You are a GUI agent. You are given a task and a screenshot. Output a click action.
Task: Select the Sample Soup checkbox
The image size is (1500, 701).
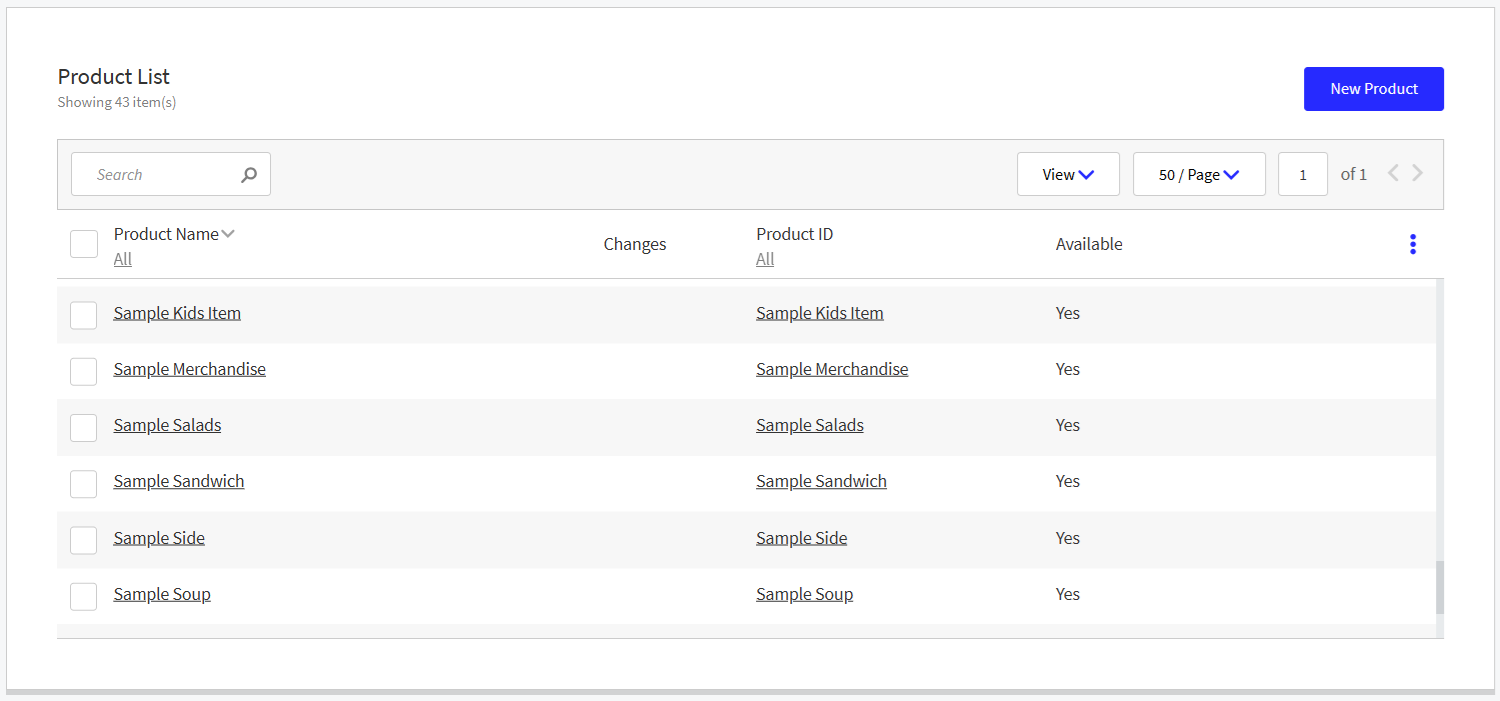coord(83,596)
